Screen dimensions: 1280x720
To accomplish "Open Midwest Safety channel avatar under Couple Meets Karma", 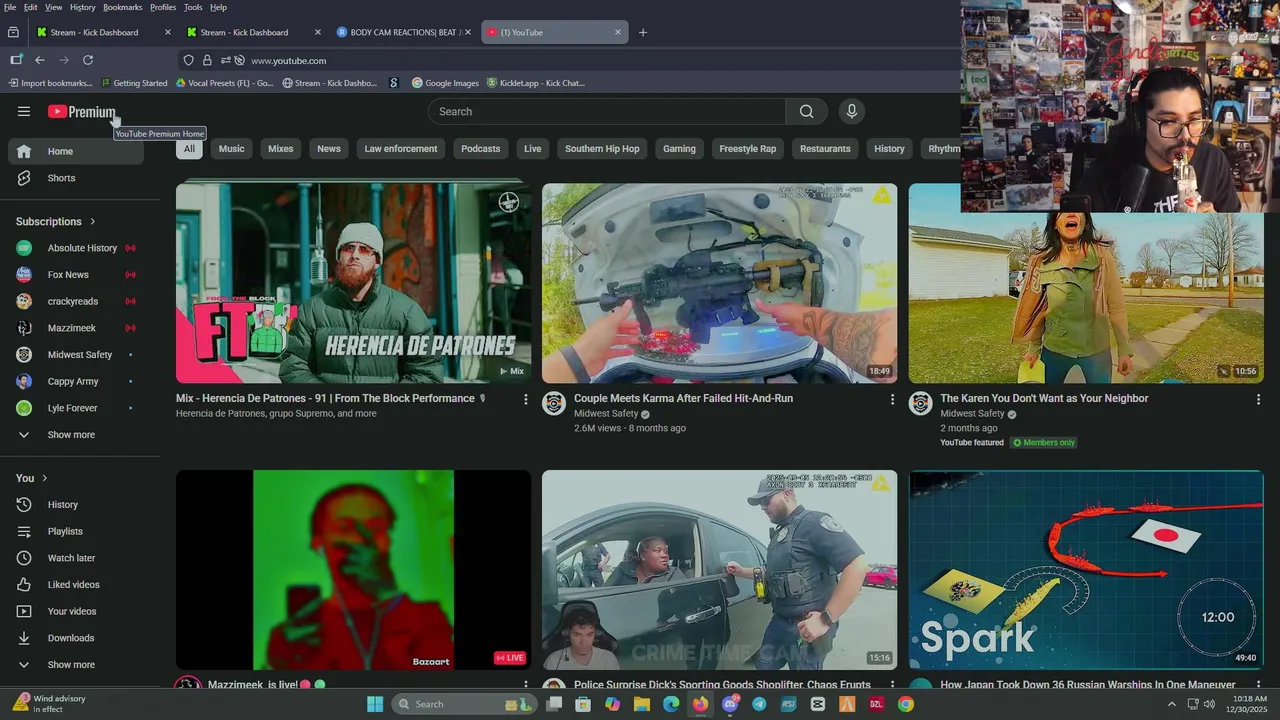I will tap(554, 403).
